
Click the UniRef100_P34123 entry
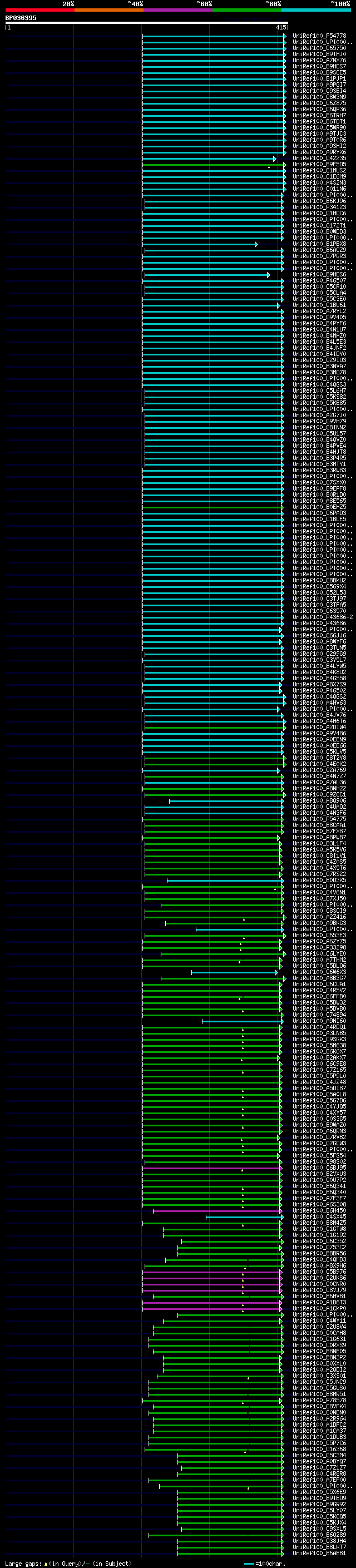click(319, 207)
